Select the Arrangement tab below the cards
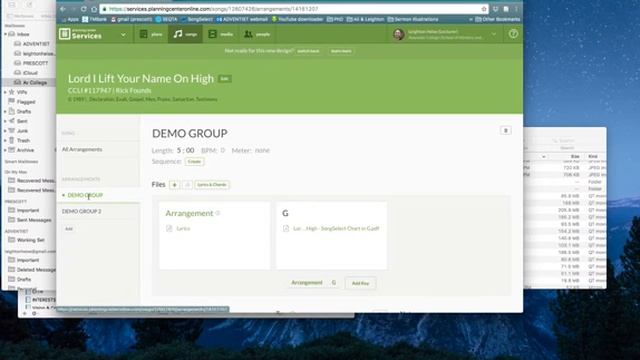This screenshot has width=640, height=360. pos(307,282)
